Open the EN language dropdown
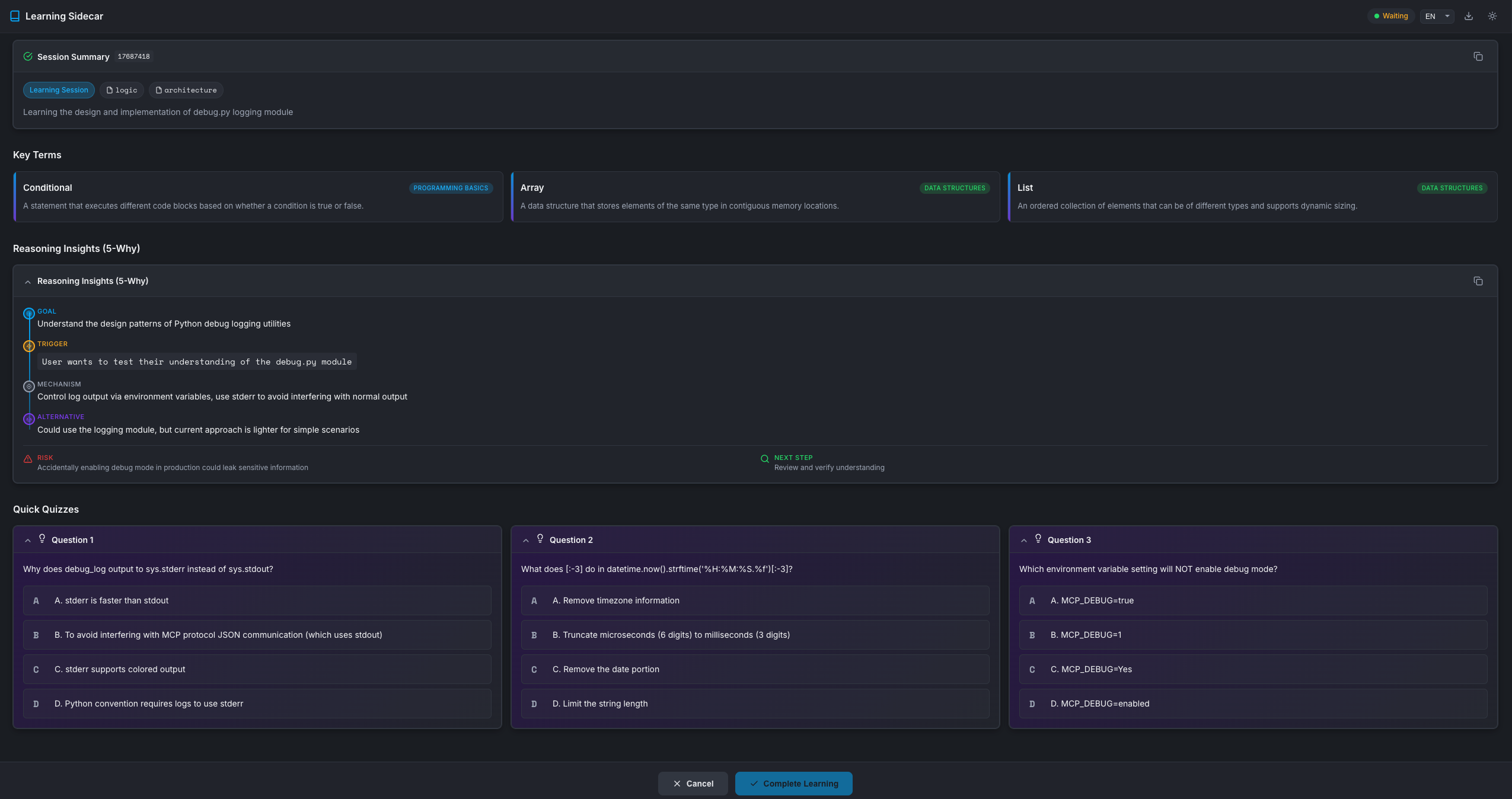Viewport: 1512px width, 799px height. tap(1436, 16)
